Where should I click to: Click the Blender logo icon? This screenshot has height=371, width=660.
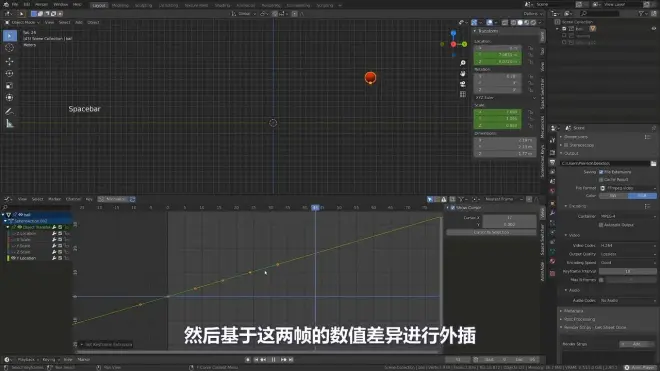(x=6, y=5)
